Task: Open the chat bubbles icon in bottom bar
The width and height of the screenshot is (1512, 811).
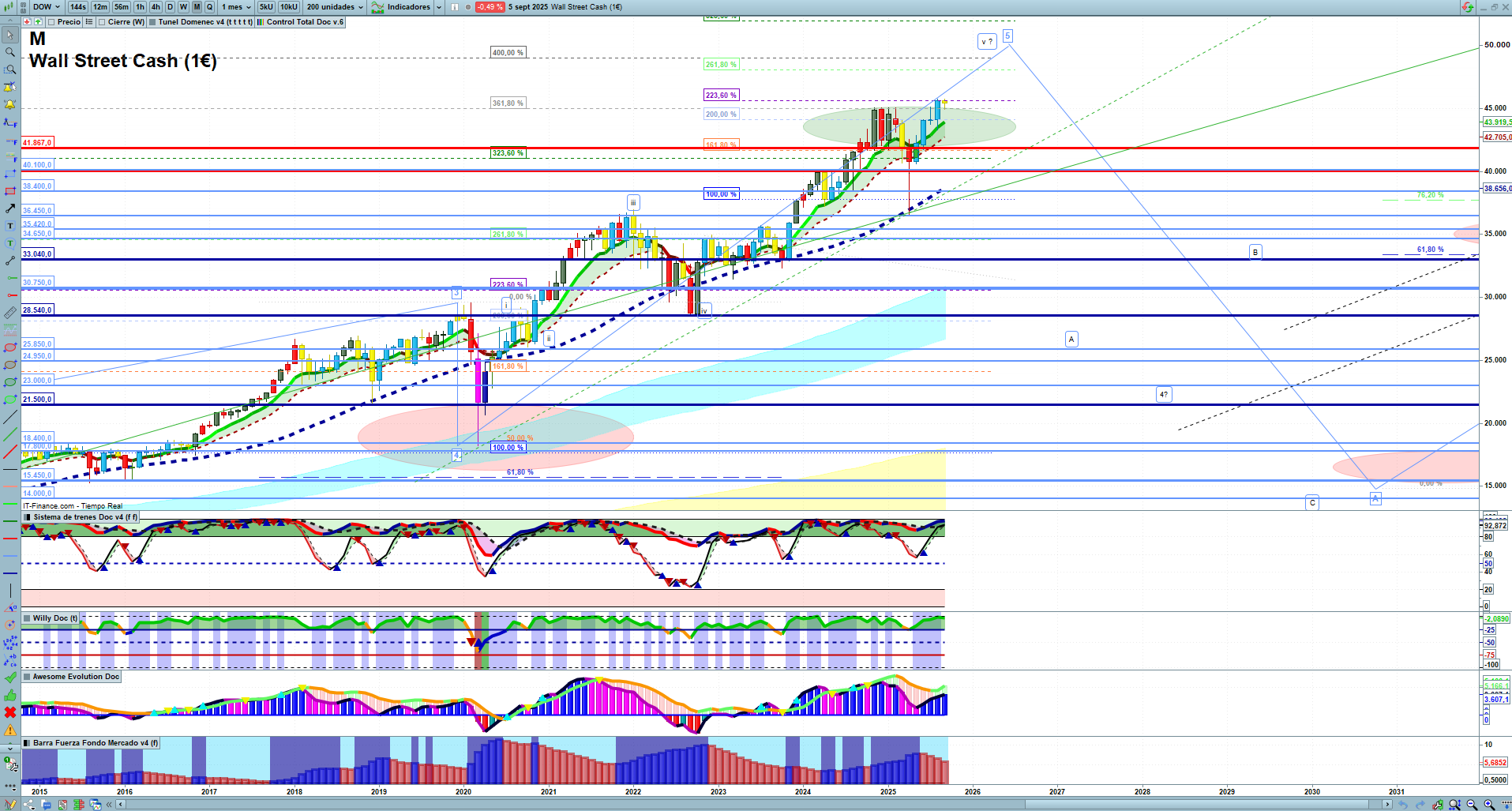Action: [x=46, y=805]
